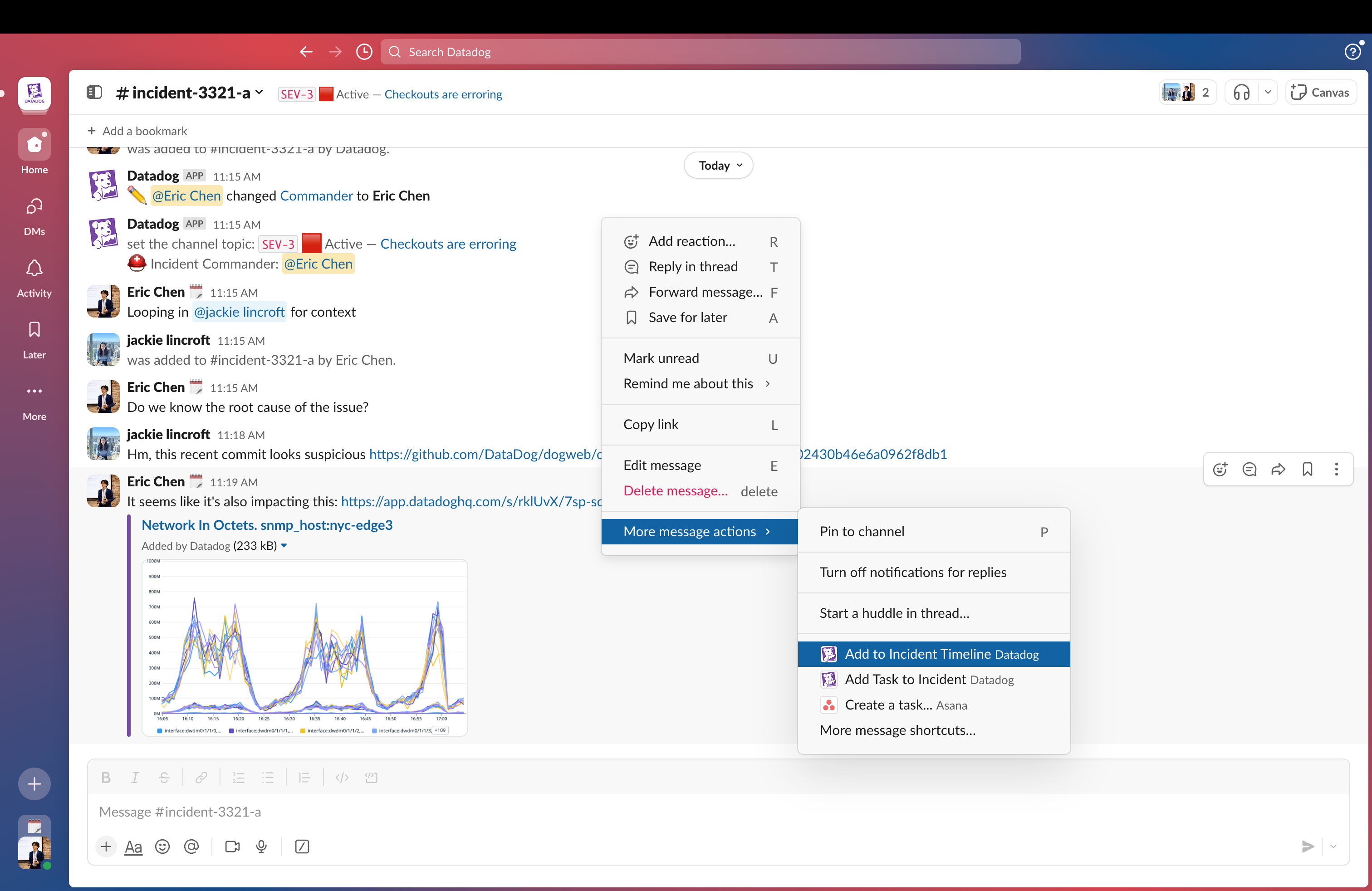This screenshot has height=891, width=1372.
Task: Add emoji reaction via hover toolbar
Action: point(1220,469)
